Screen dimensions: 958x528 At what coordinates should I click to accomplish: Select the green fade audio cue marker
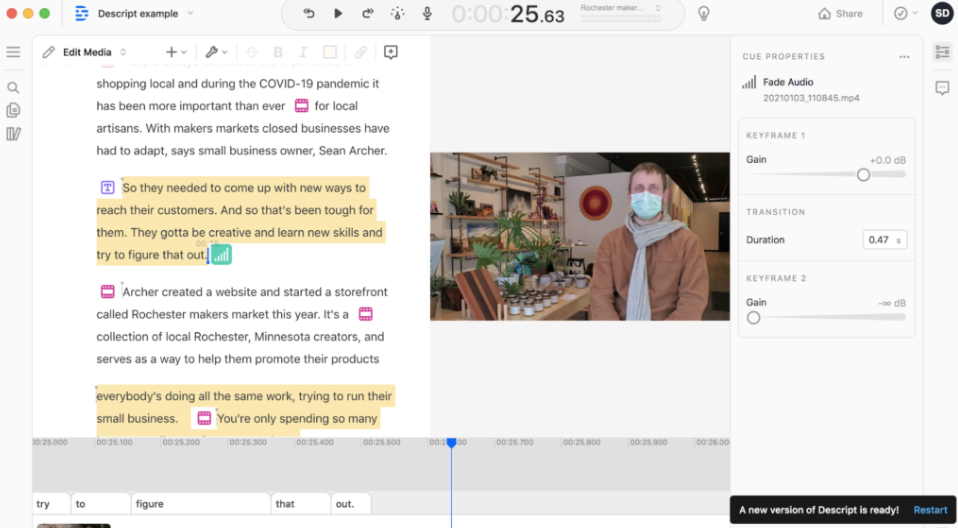[x=221, y=254]
